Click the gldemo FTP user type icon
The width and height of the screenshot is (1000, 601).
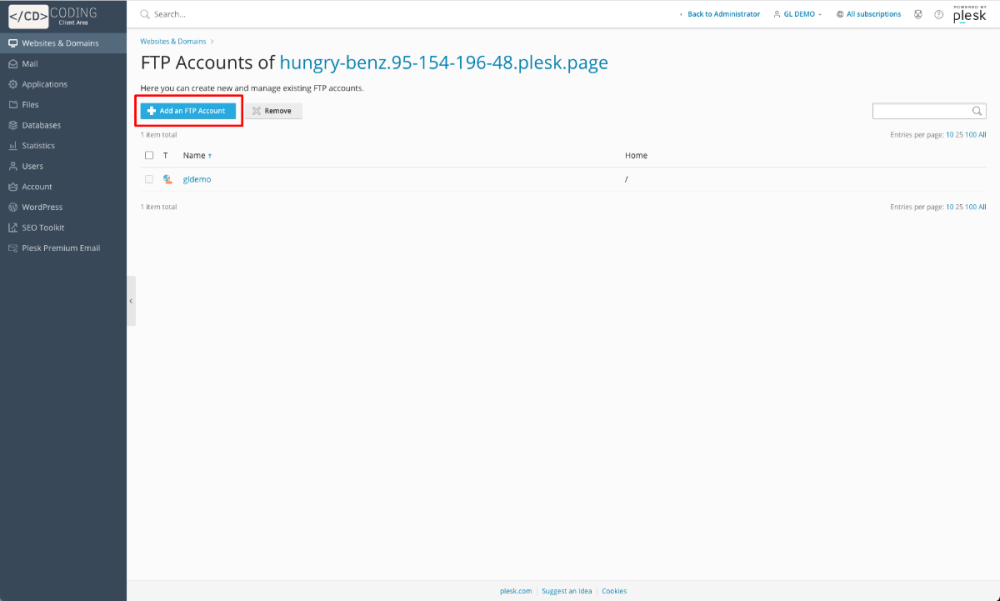pos(167,180)
